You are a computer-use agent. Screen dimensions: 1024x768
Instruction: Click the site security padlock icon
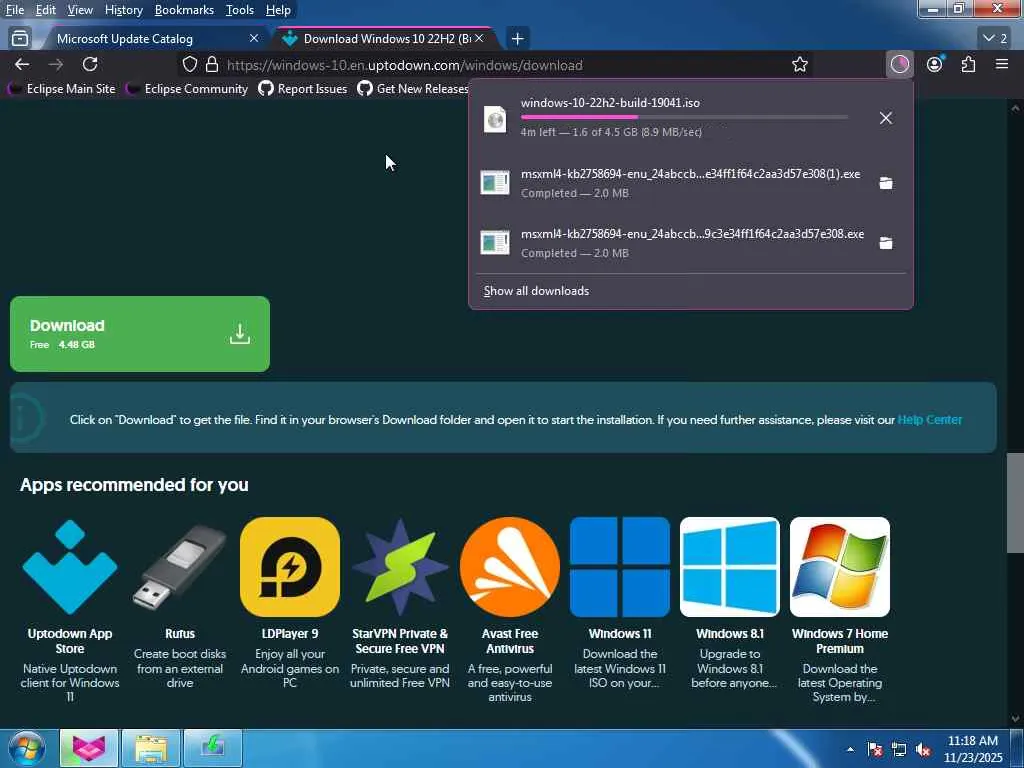coord(212,64)
